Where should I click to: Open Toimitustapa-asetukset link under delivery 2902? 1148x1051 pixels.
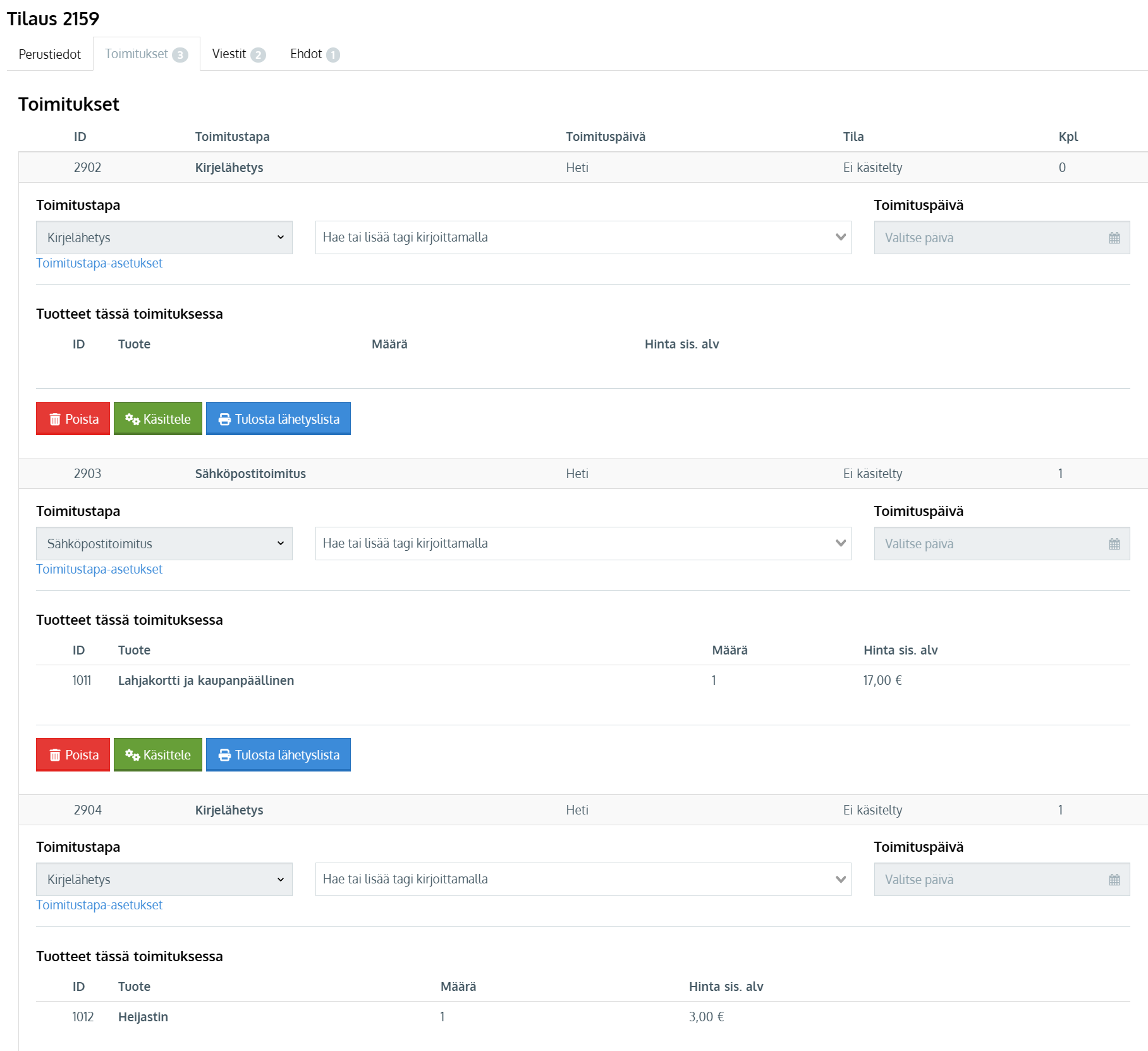[x=99, y=263]
